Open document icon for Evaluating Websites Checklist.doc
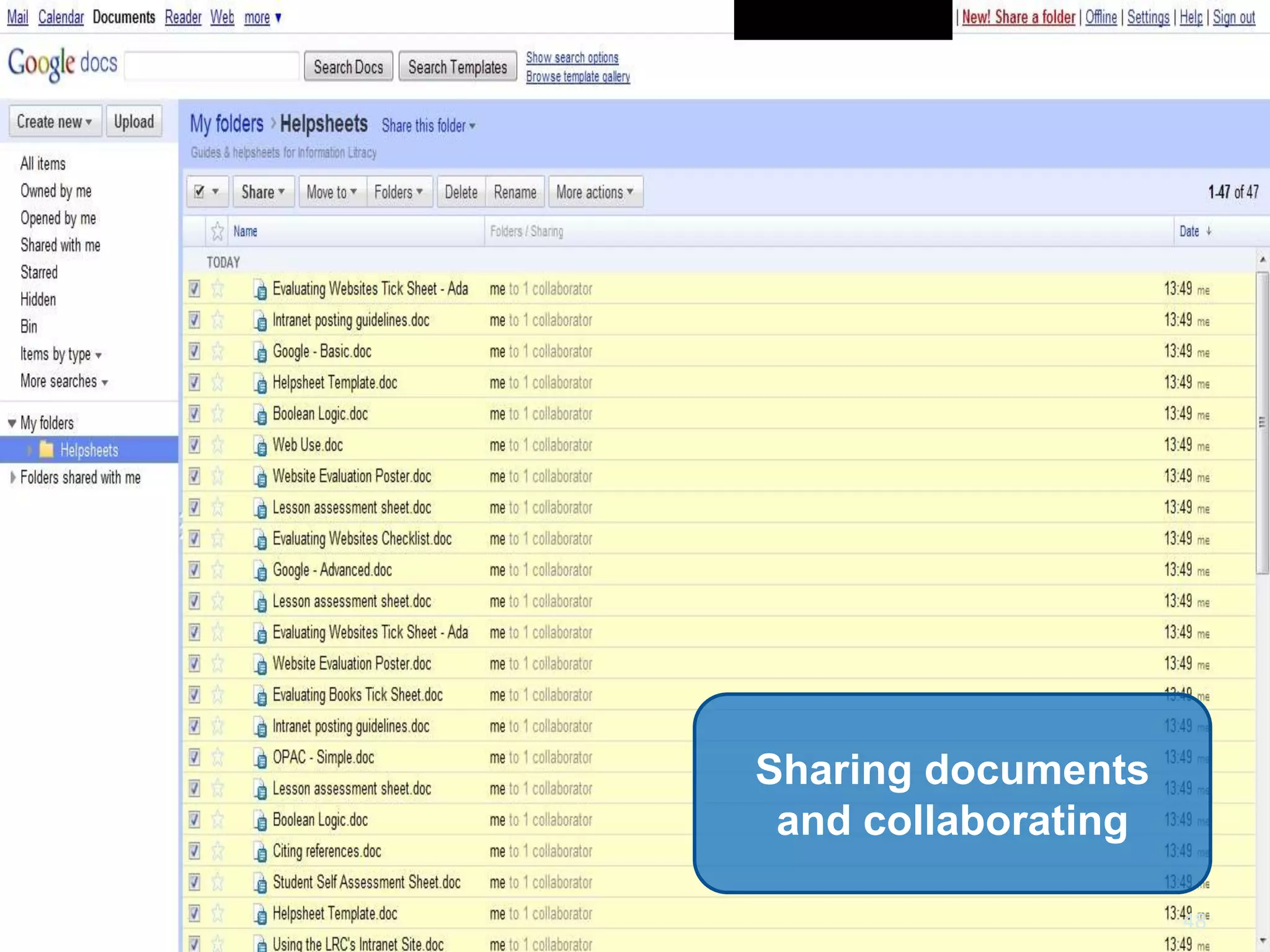The width and height of the screenshot is (1270, 952). click(260, 539)
